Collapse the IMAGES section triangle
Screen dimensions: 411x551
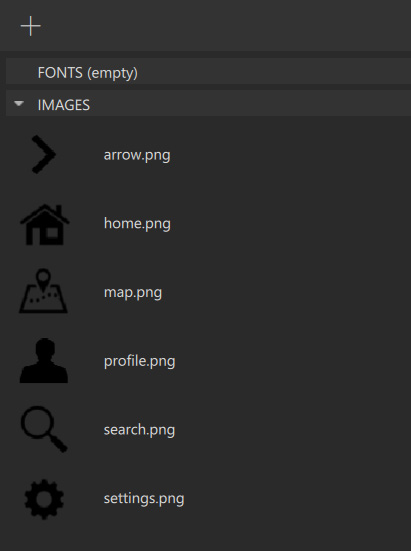[19, 103]
